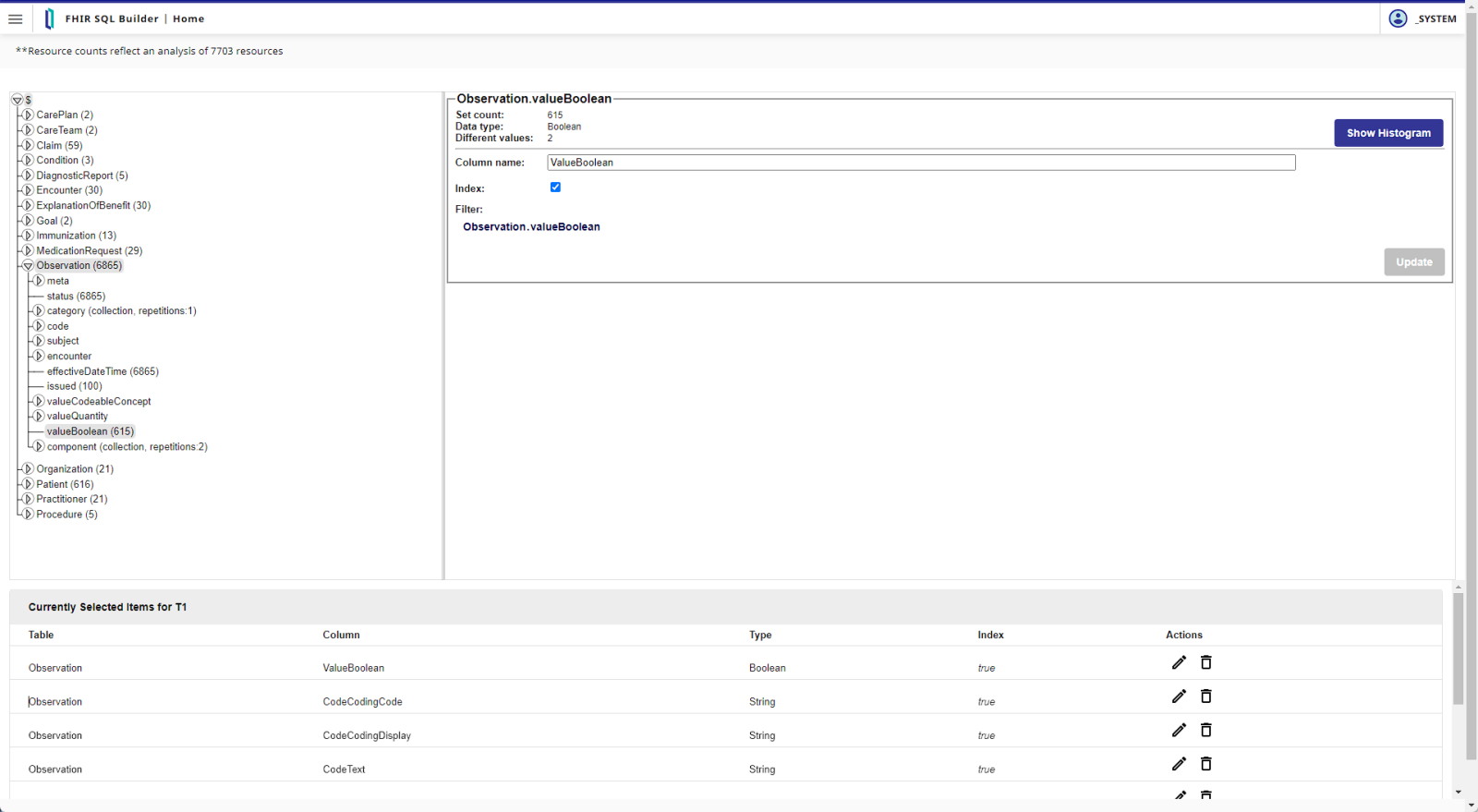Screen dimensions: 1478x812
Task: Expand the Patient (616) node
Action: (28, 484)
